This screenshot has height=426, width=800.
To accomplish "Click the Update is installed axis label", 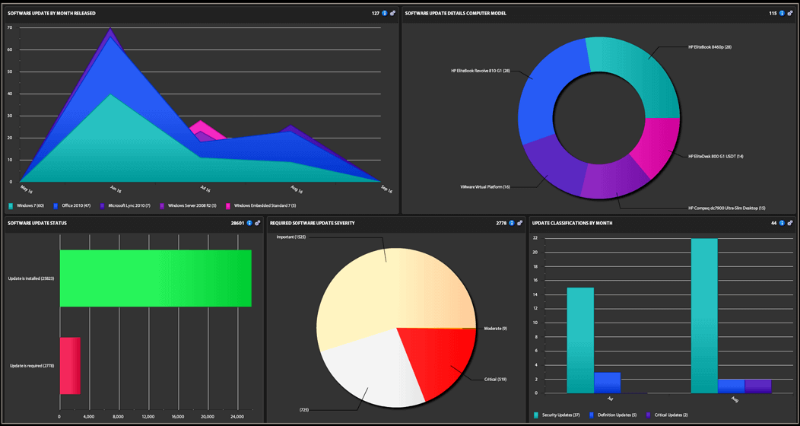I will point(31,278).
